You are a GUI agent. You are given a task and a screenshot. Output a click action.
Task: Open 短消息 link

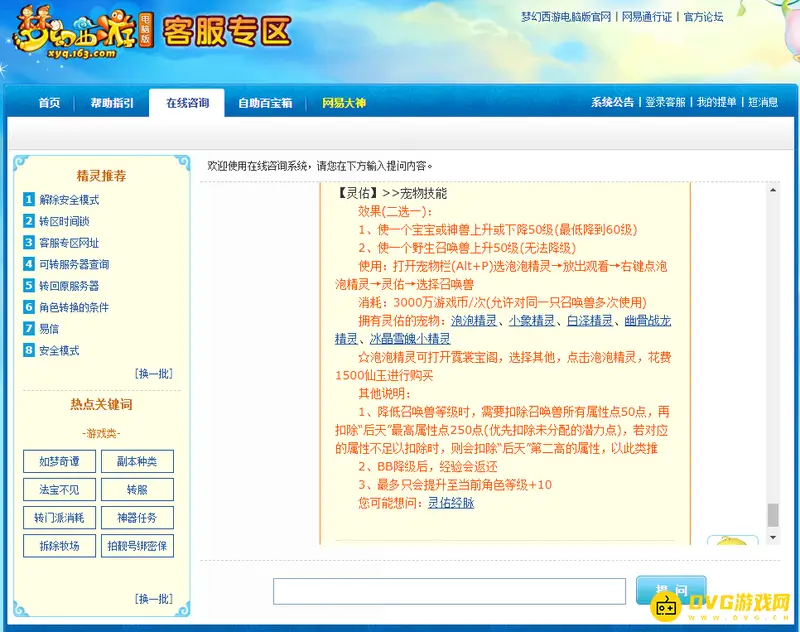[x=763, y=102]
